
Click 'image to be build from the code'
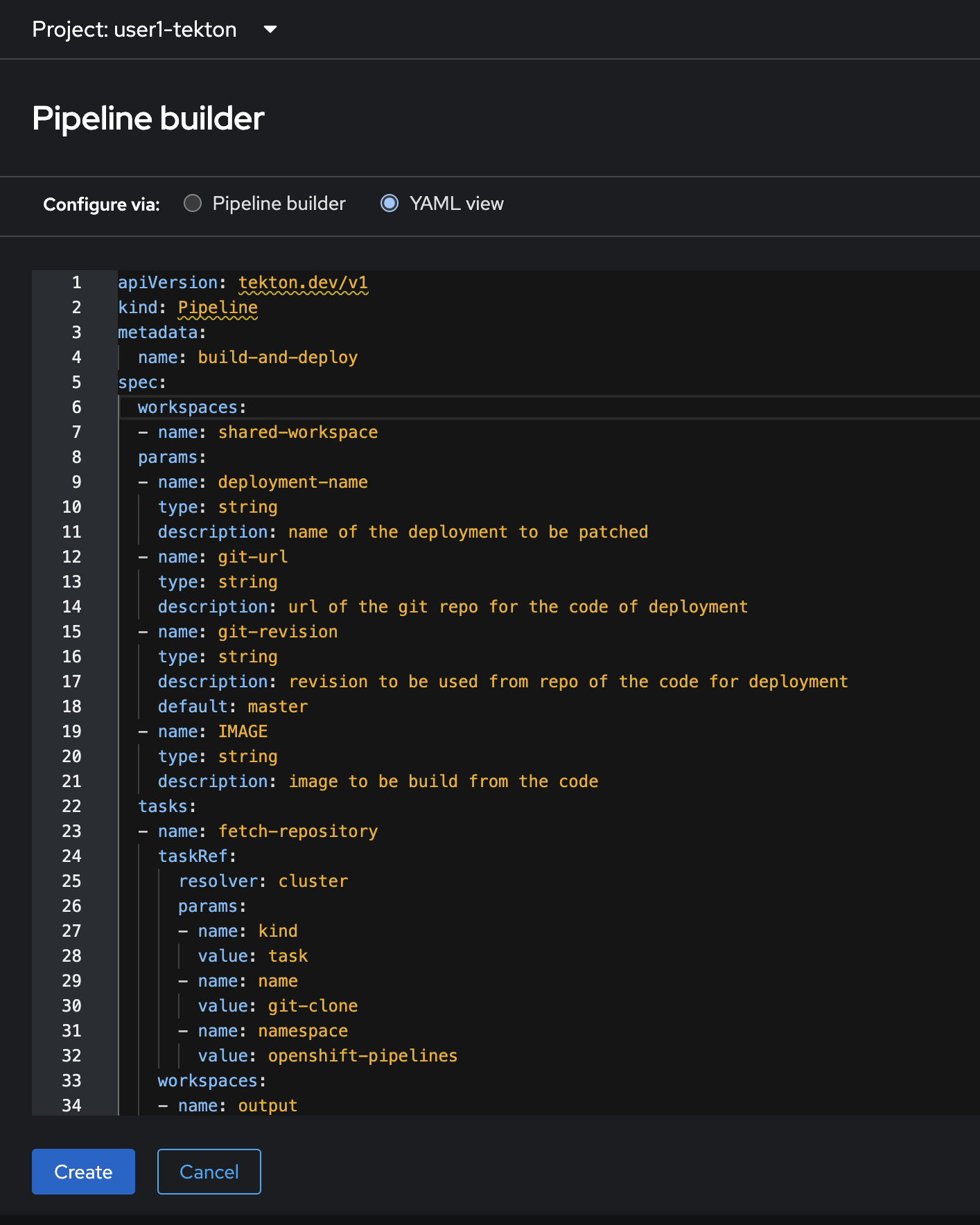click(x=444, y=782)
